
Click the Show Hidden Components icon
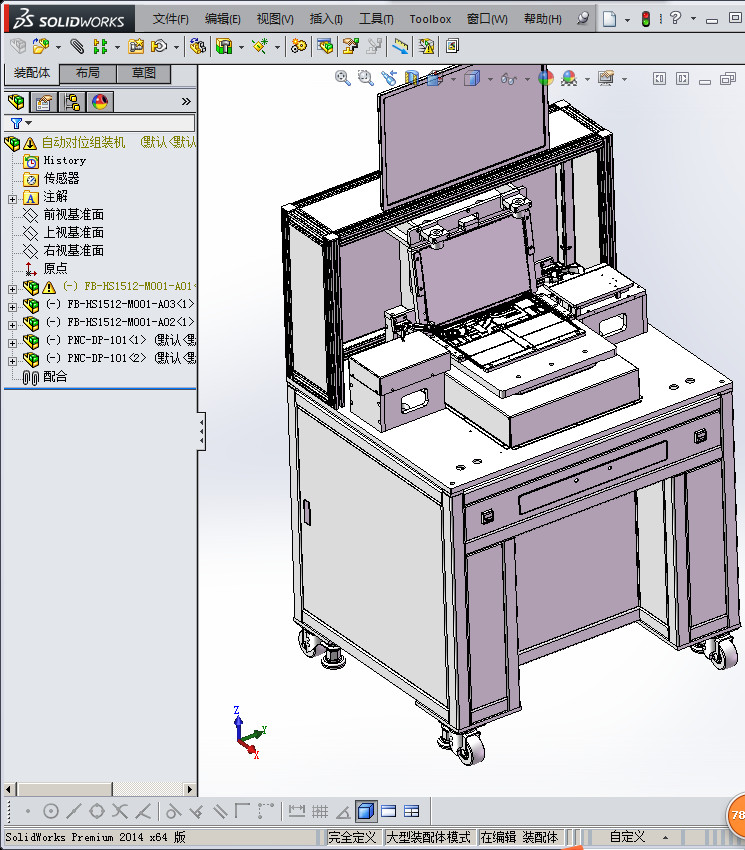click(x=197, y=46)
